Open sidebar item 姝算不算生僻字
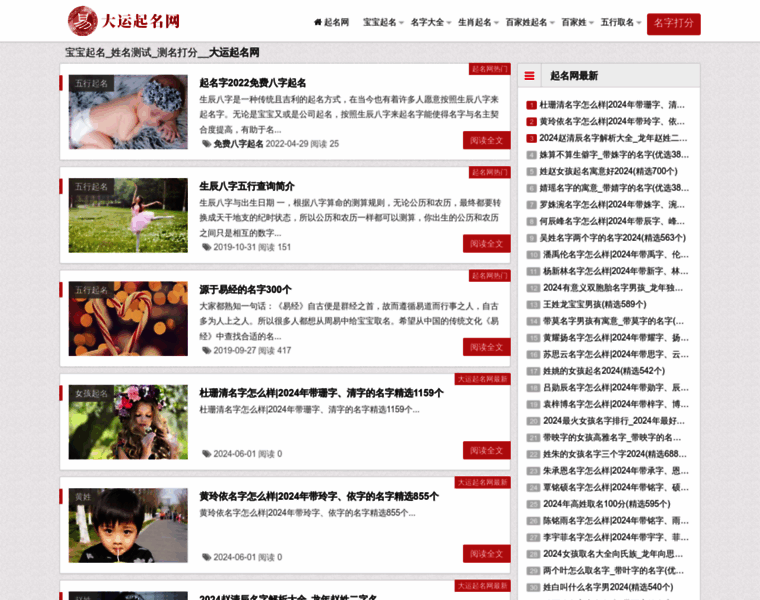 pos(614,155)
